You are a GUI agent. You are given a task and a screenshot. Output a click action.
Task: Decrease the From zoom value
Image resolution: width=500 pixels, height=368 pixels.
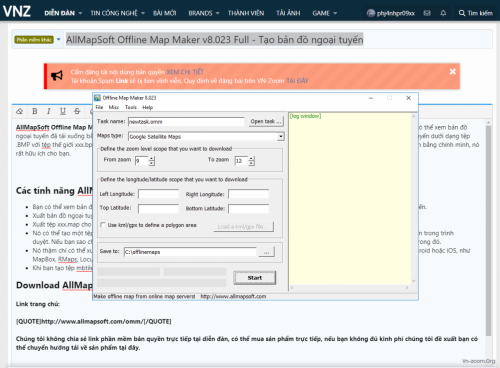click(x=152, y=163)
